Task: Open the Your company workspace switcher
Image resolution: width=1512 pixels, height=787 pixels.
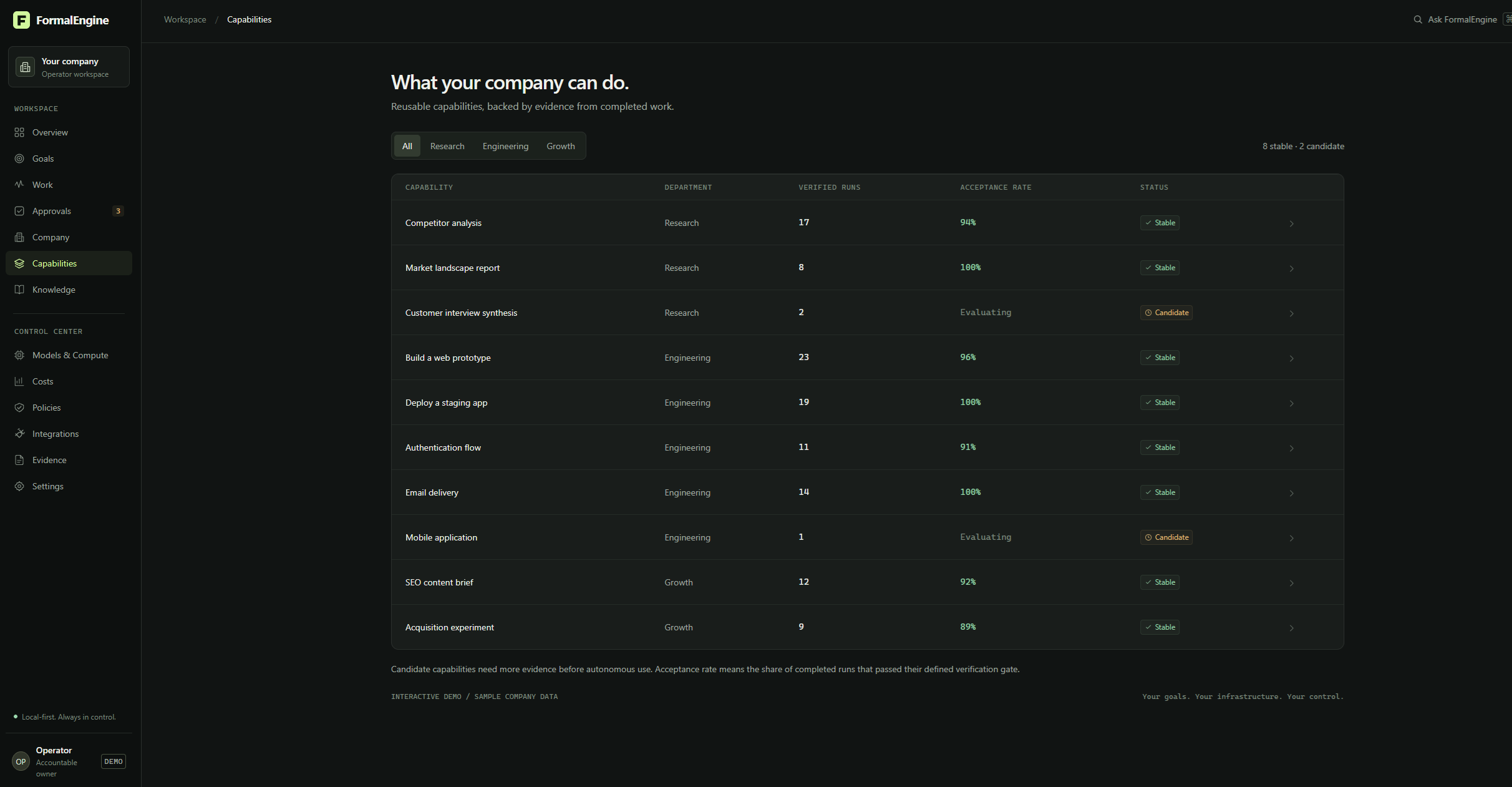Action: [69, 67]
